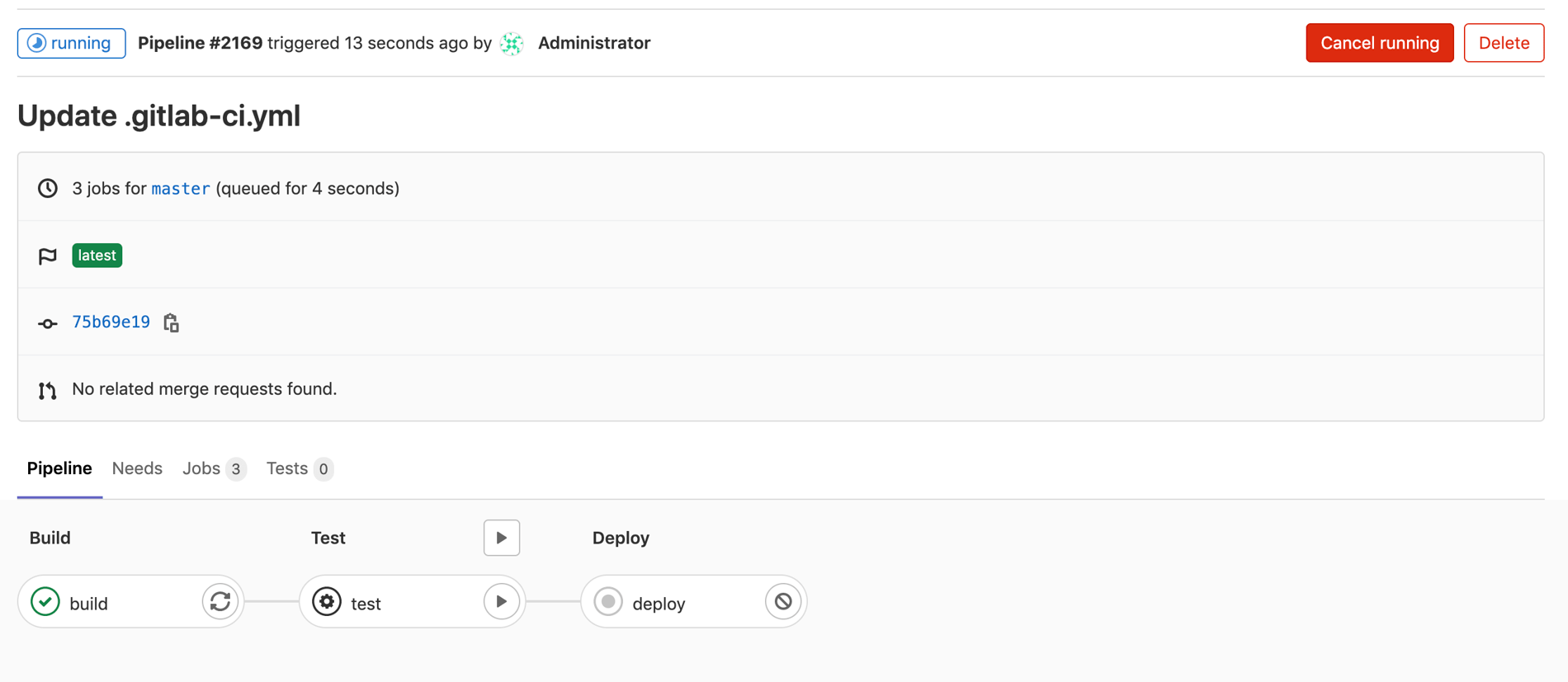Open the Administrator user profile link
The image size is (1568, 682).
coord(594,43)
